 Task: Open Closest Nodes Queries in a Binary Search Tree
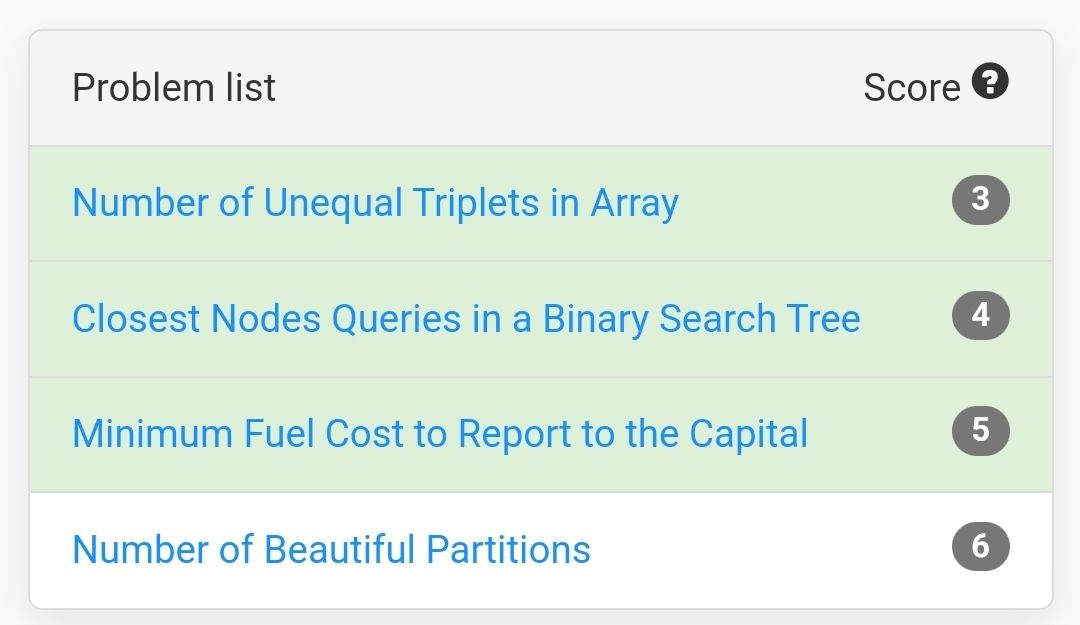click(466, 318)
